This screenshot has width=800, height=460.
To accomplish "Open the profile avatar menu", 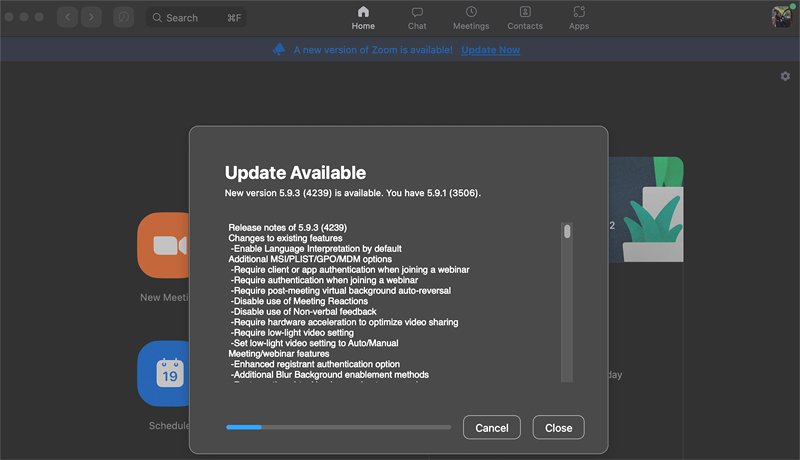I will [x=781, y=17].
